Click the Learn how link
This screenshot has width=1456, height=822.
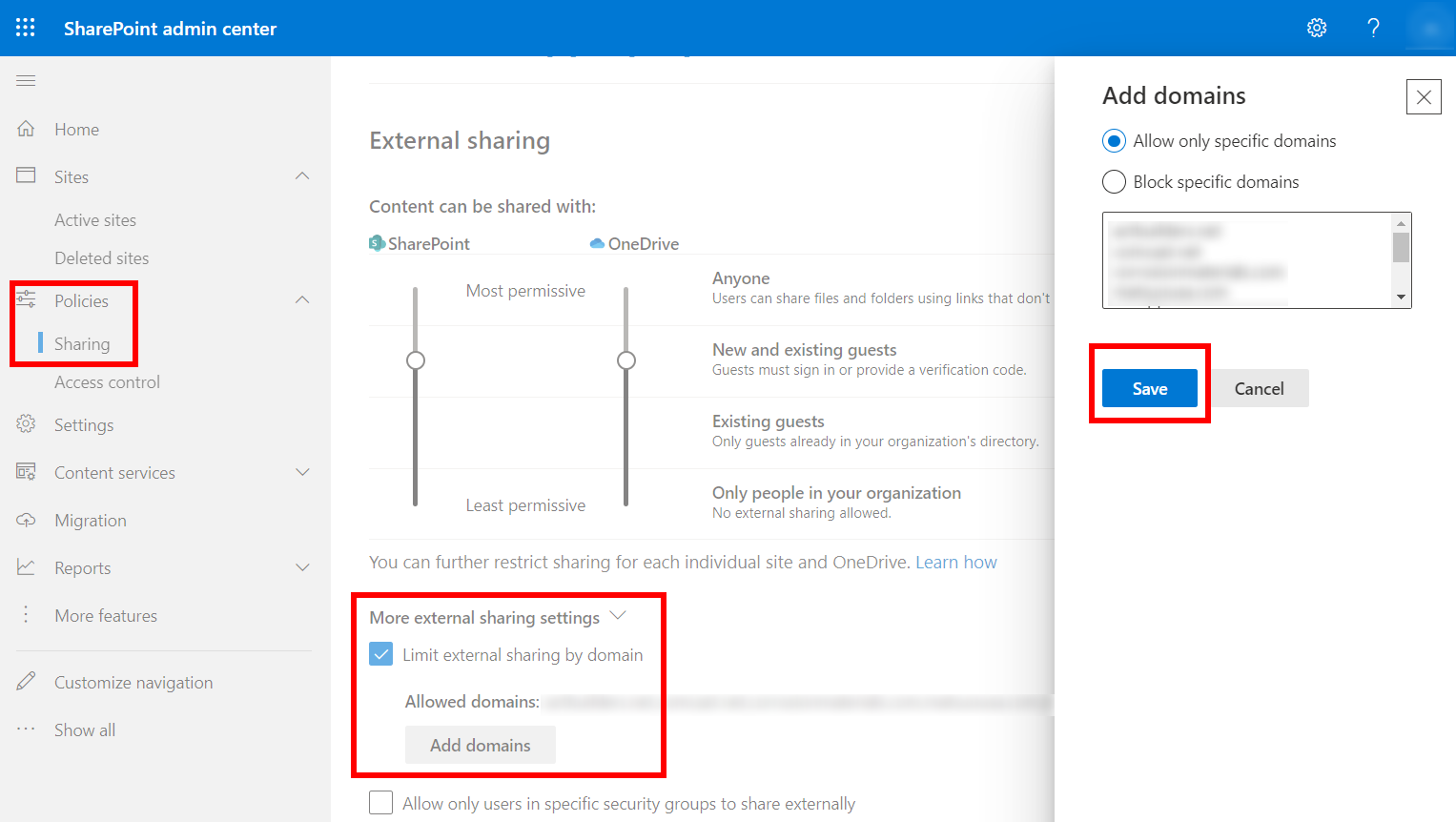pyautogui.click(x=955, y=562)
